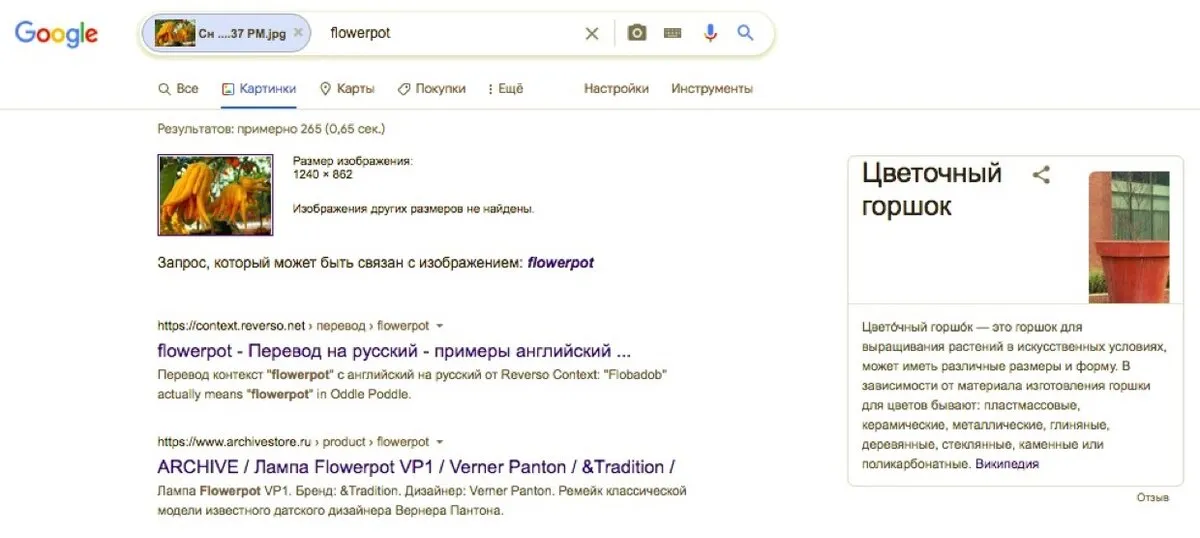The width and height of the screenshot is (1200, 538).
Task: Open Инструменты options
Action: tap(712, 88)
